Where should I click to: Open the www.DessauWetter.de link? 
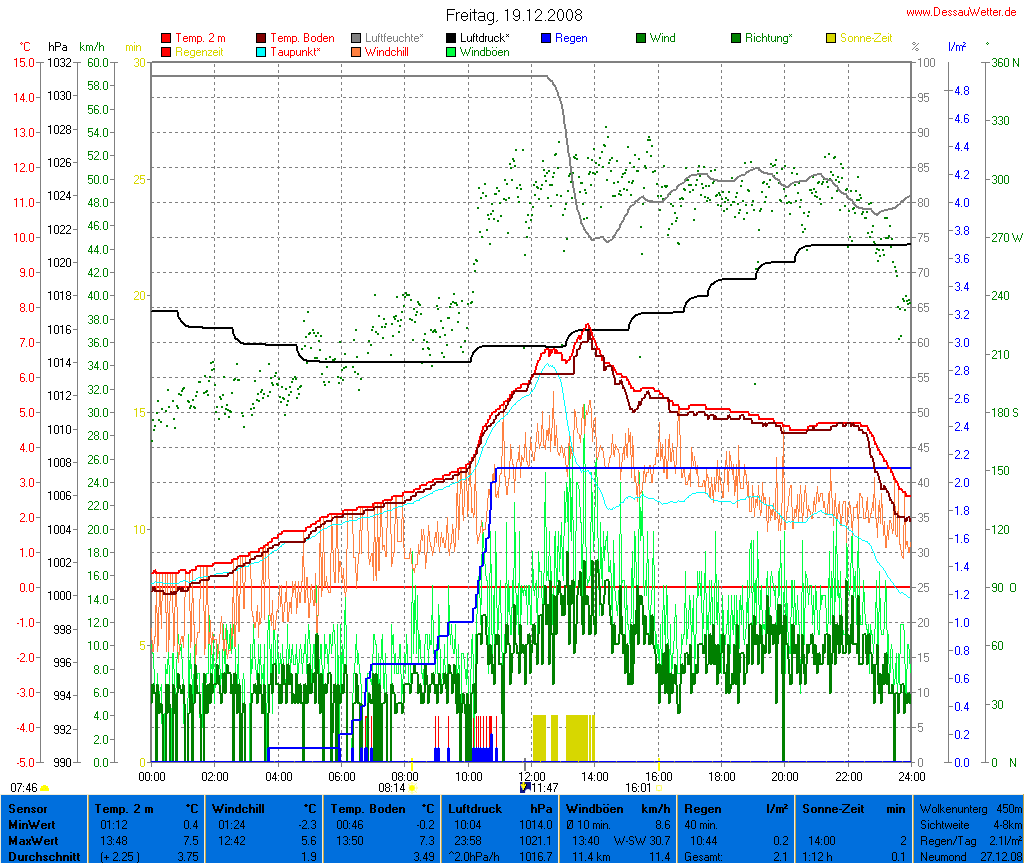[x=962, y=12]
